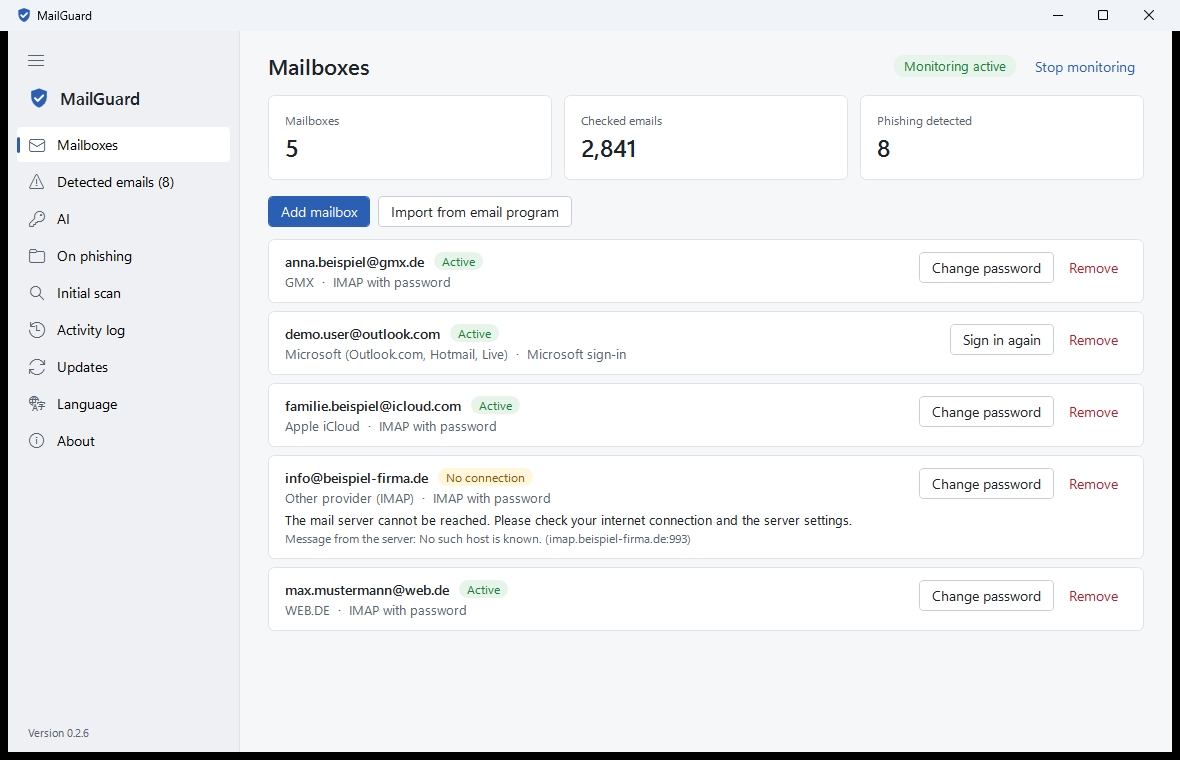Change password for anna.beispiel@gmx.de
The image size is (1180, 760).
[x=986, y=269]
